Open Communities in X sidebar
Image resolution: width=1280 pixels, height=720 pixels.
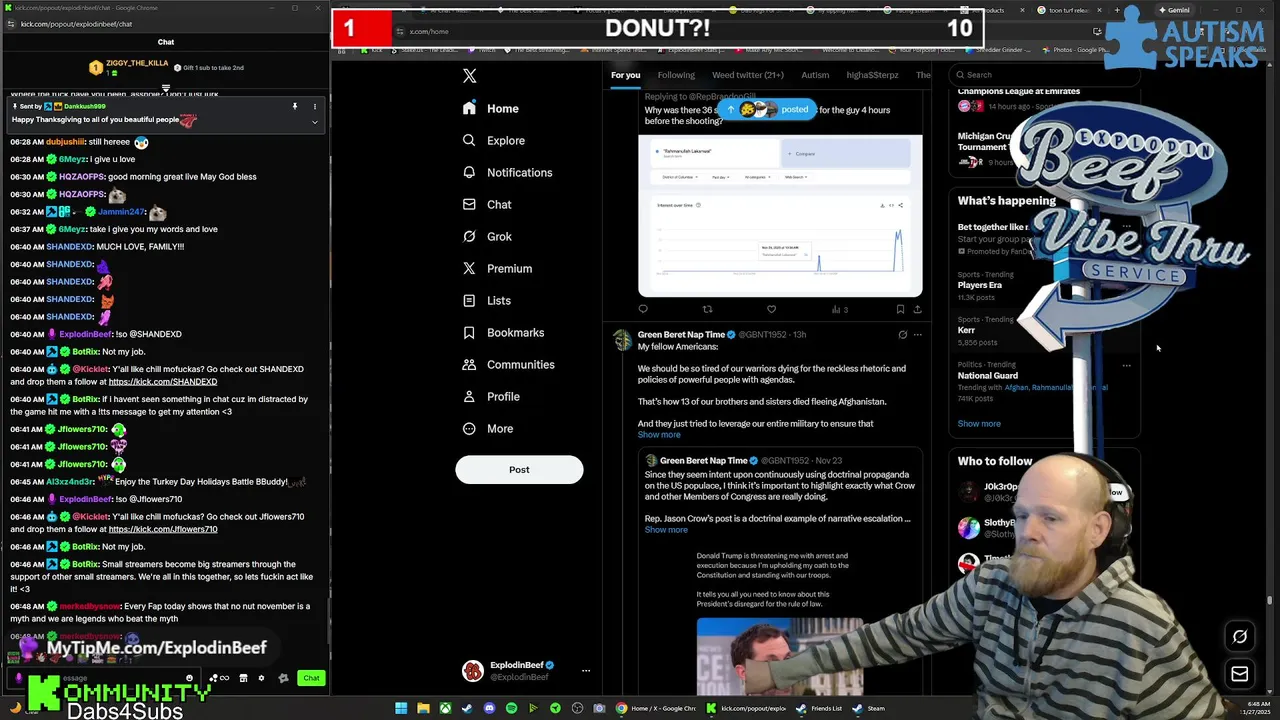click(x=508, y=364)
